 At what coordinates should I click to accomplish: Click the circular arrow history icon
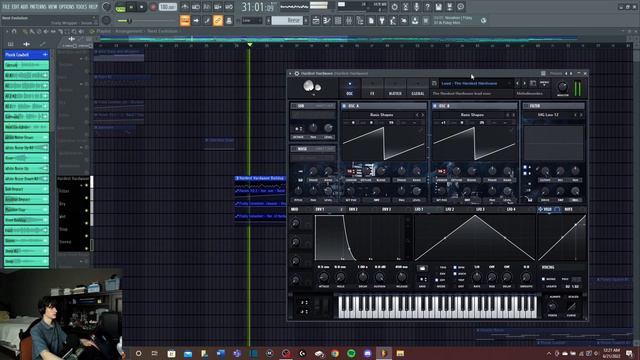(x=394, y=7)
